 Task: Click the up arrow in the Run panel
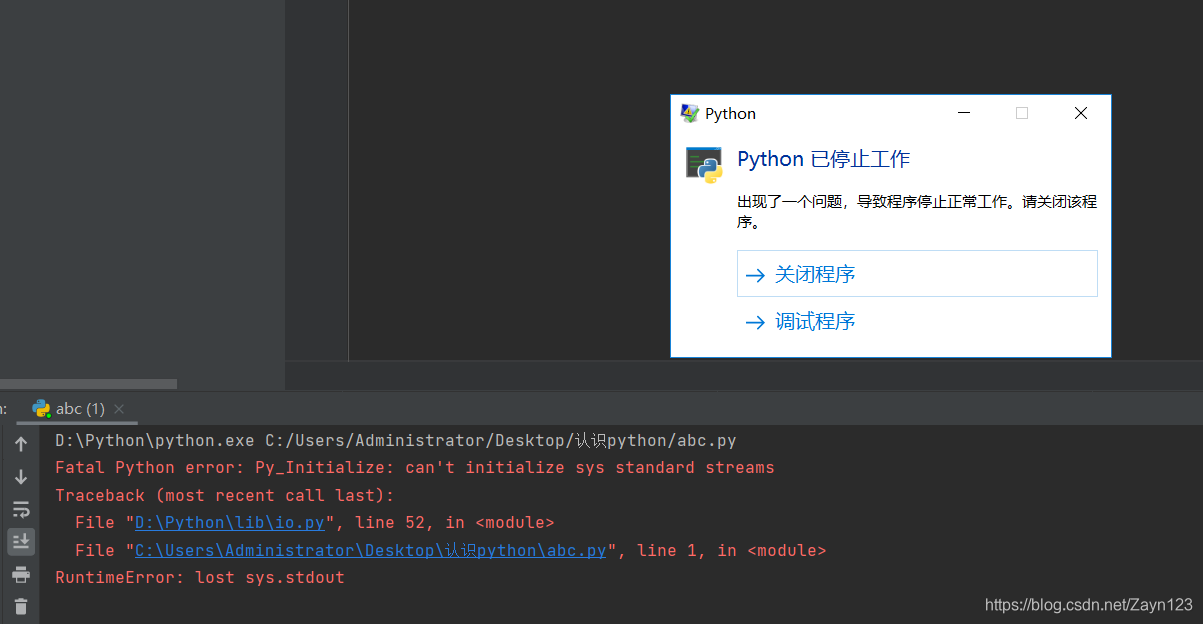pyautogui.click(x=21, y=444)
